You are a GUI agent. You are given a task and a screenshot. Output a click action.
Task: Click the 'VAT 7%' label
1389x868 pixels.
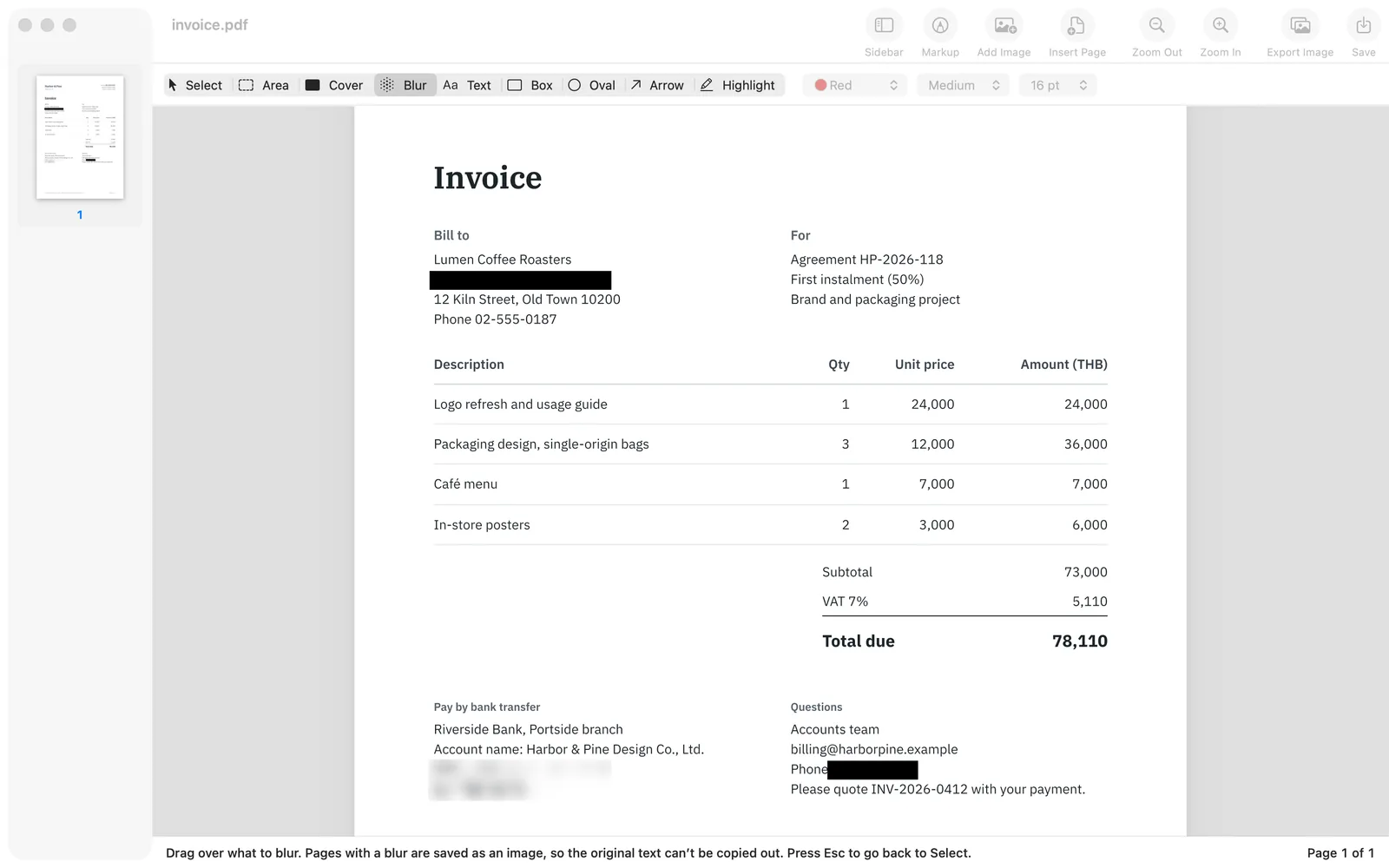pos(845,602)
